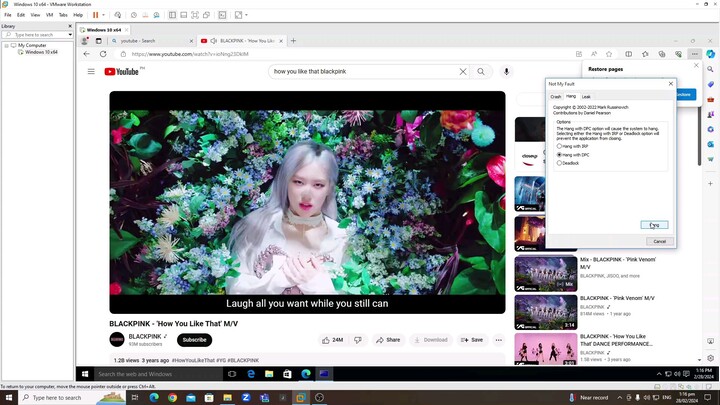
Task: Open Edge Settings and more ellipsis
Action: pyautogui.click(x=695, y=54)
